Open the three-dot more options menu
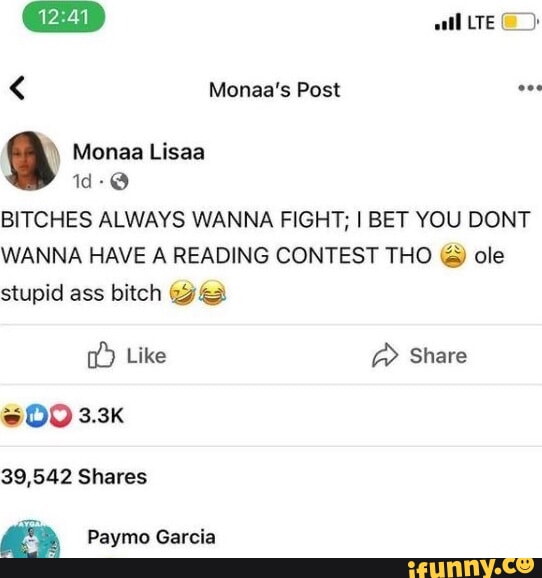This screenshot has width=542, height=578. tap(530, 88)
